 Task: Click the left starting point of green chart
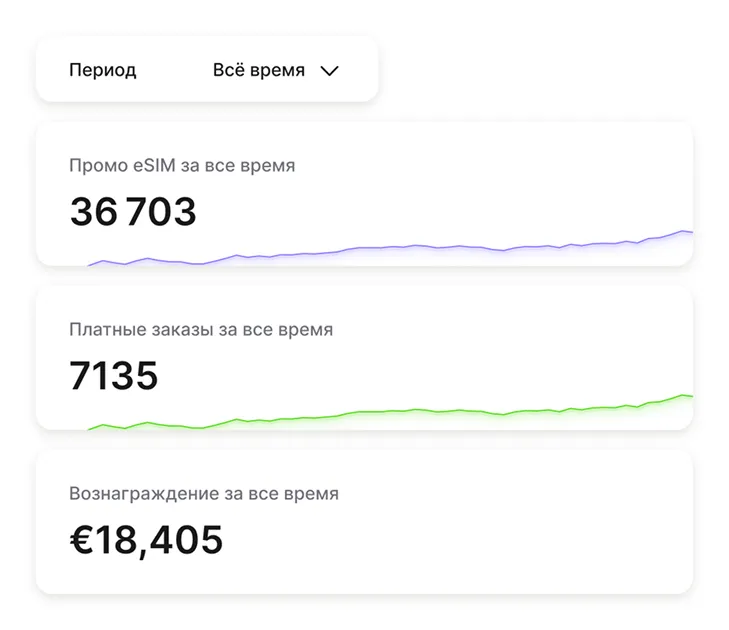coord(90,429)
